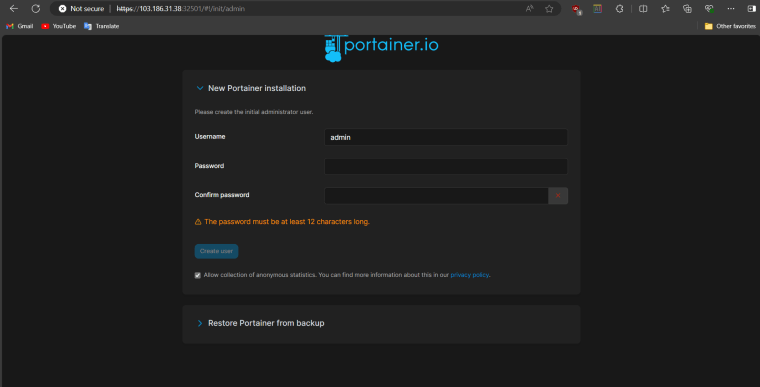
Task: Open the Settings and more ellipsis menu
Action: [731, 9]
